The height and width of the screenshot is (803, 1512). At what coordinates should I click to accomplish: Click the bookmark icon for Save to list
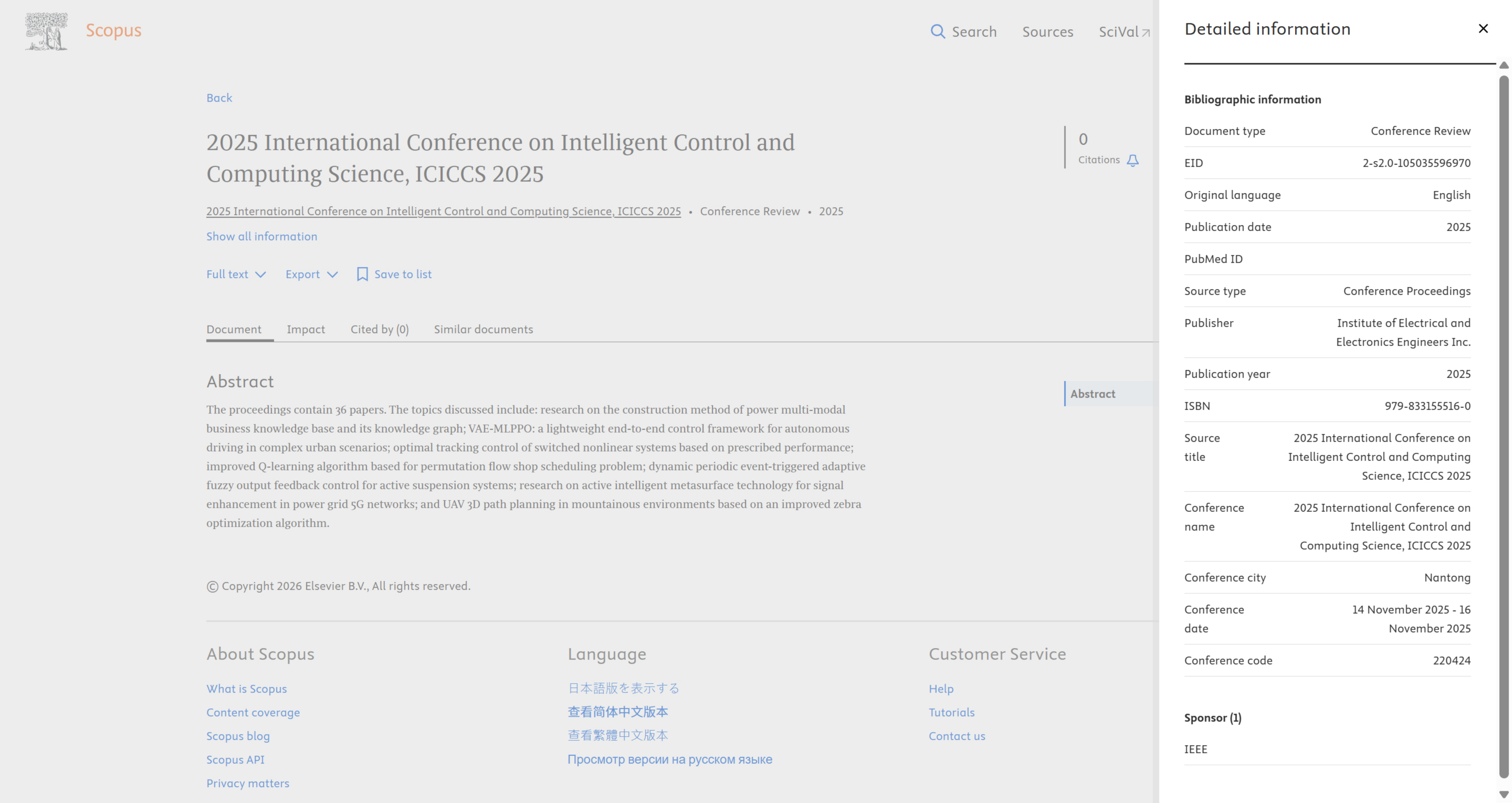click(x=362, y=274)
